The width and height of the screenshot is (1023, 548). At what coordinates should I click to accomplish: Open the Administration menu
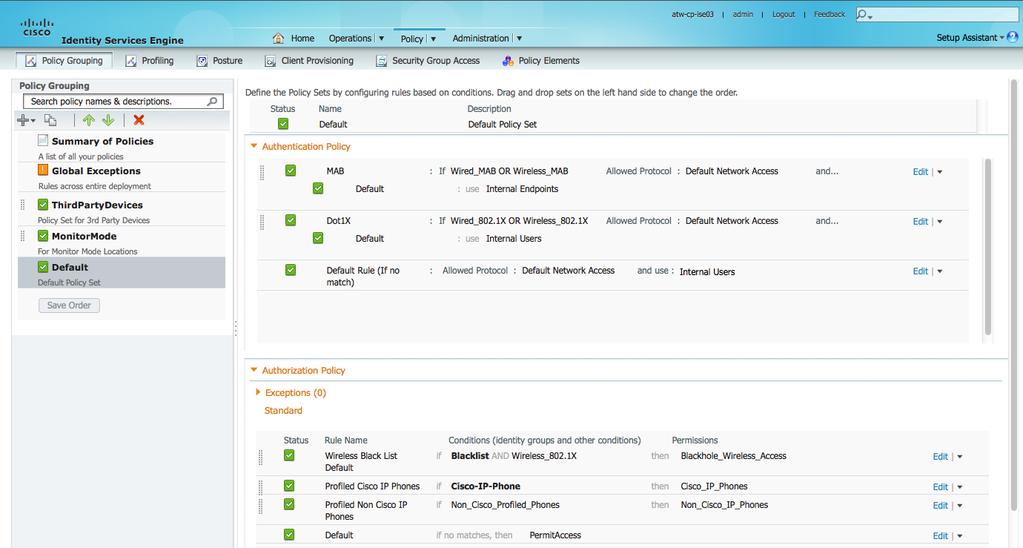[x=487, y=38]
